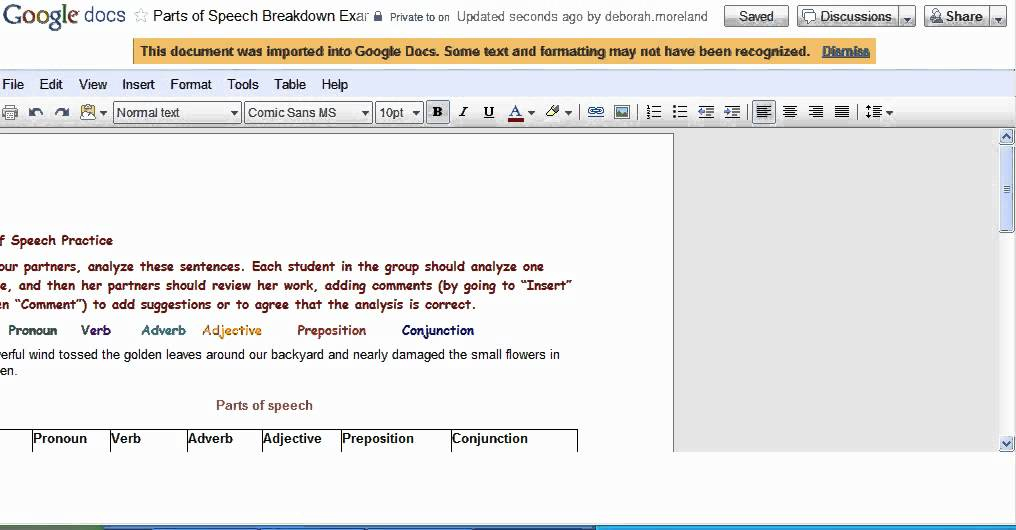Click the text color A icon
1016x530 pixels.
pyautogui.click(x=515, y=112)
